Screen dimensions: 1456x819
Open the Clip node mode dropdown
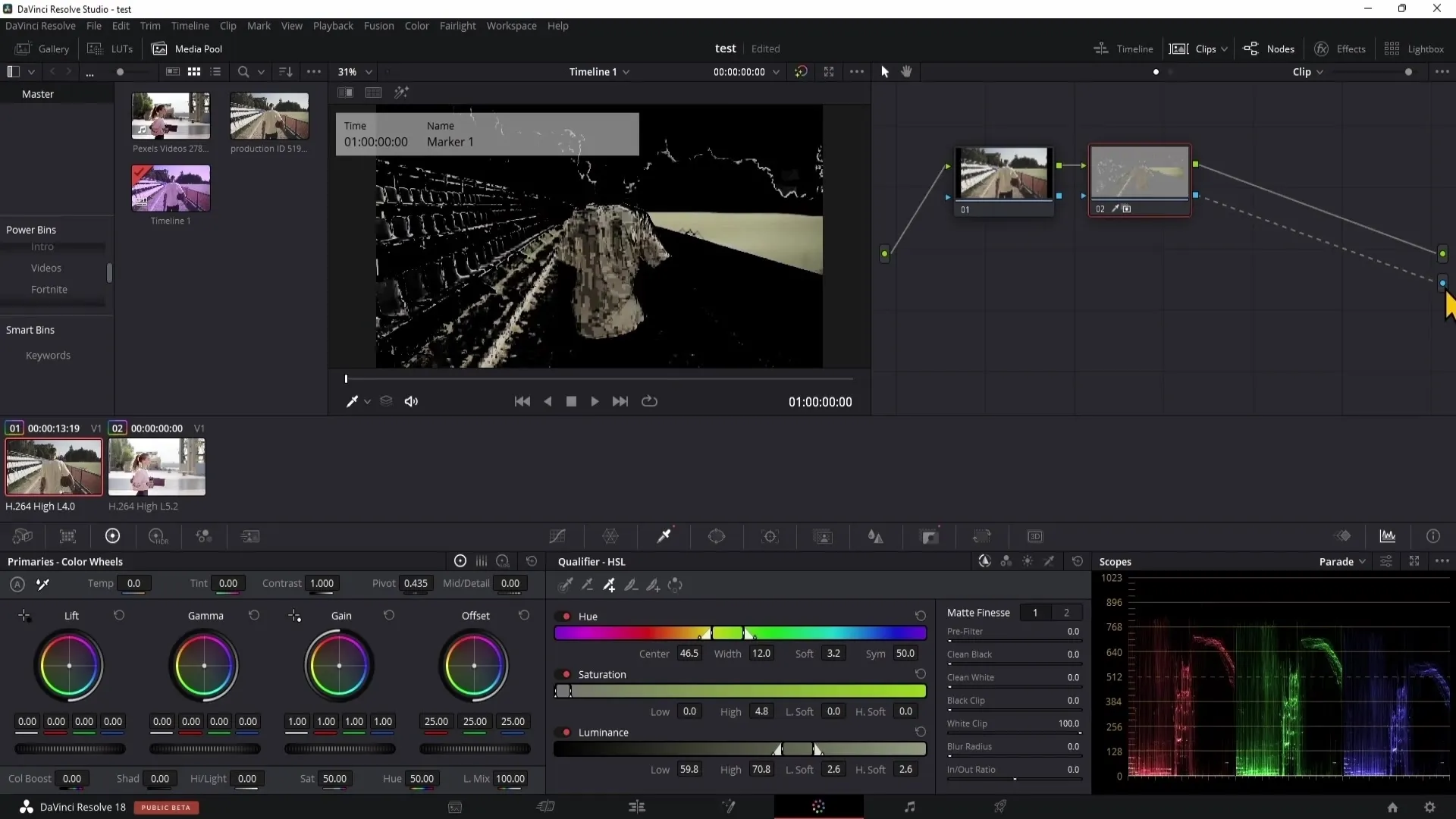click(x=1308, y=72)
